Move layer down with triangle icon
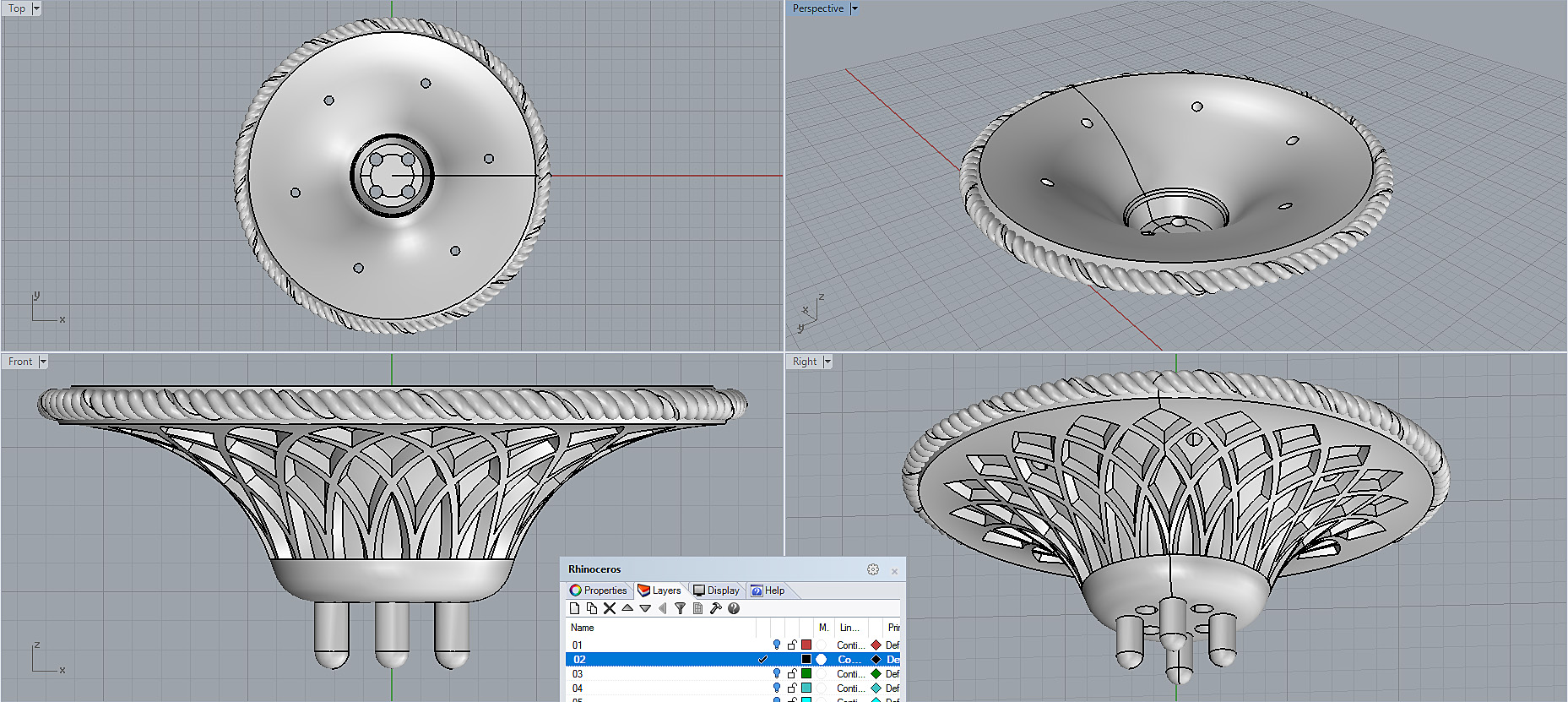Screen dimensions: 1568x702 tap(645, 608)
